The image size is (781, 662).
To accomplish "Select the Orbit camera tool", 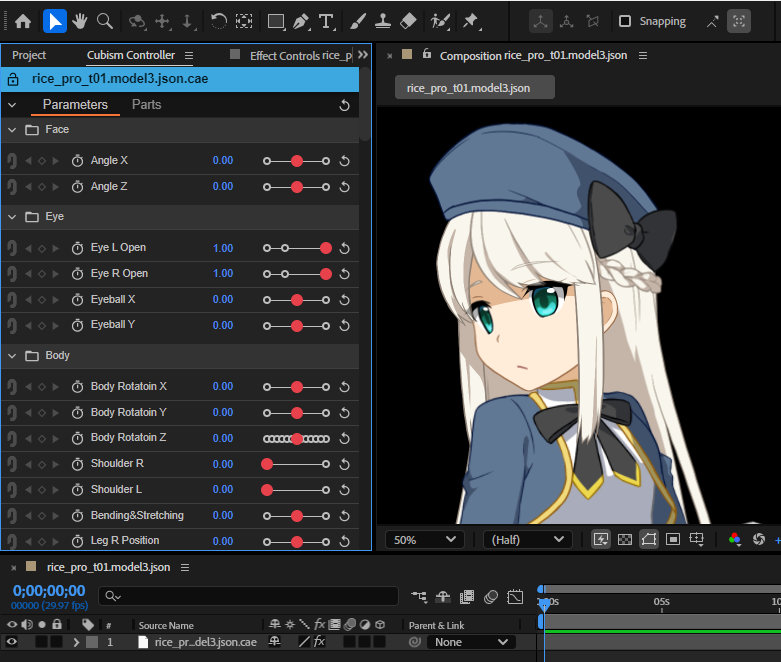I will 137,21.
